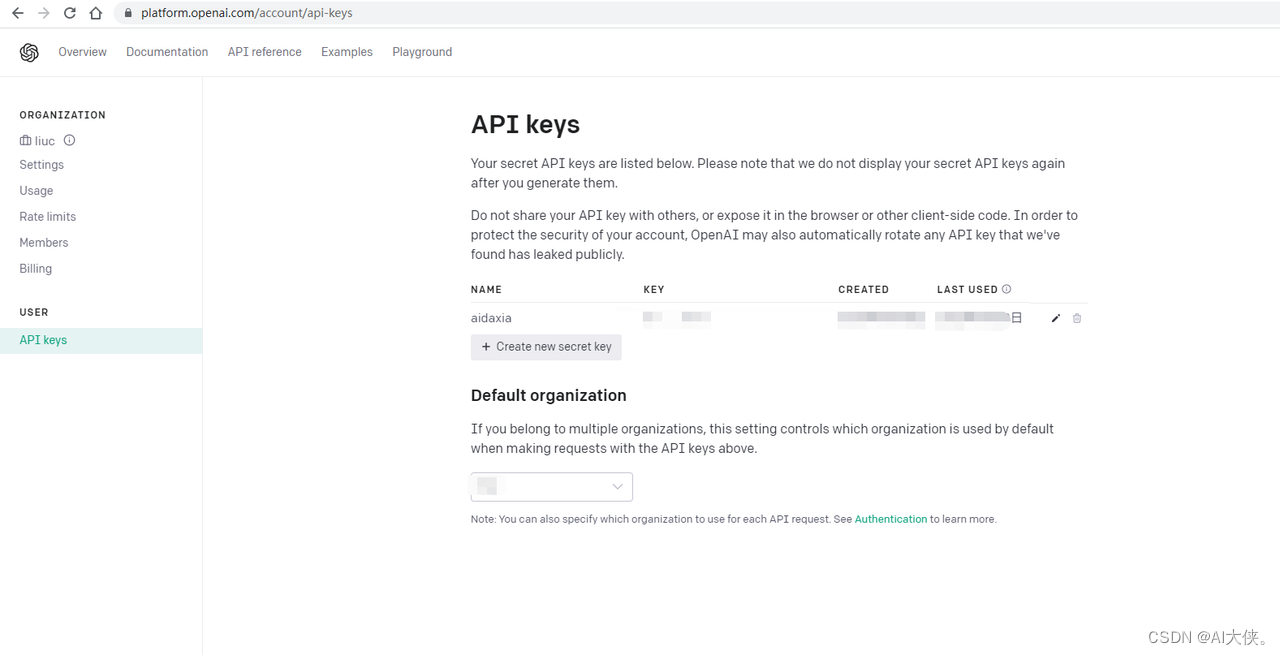
Task: Go to the browser home icon
Action: [x=95, y=13]
